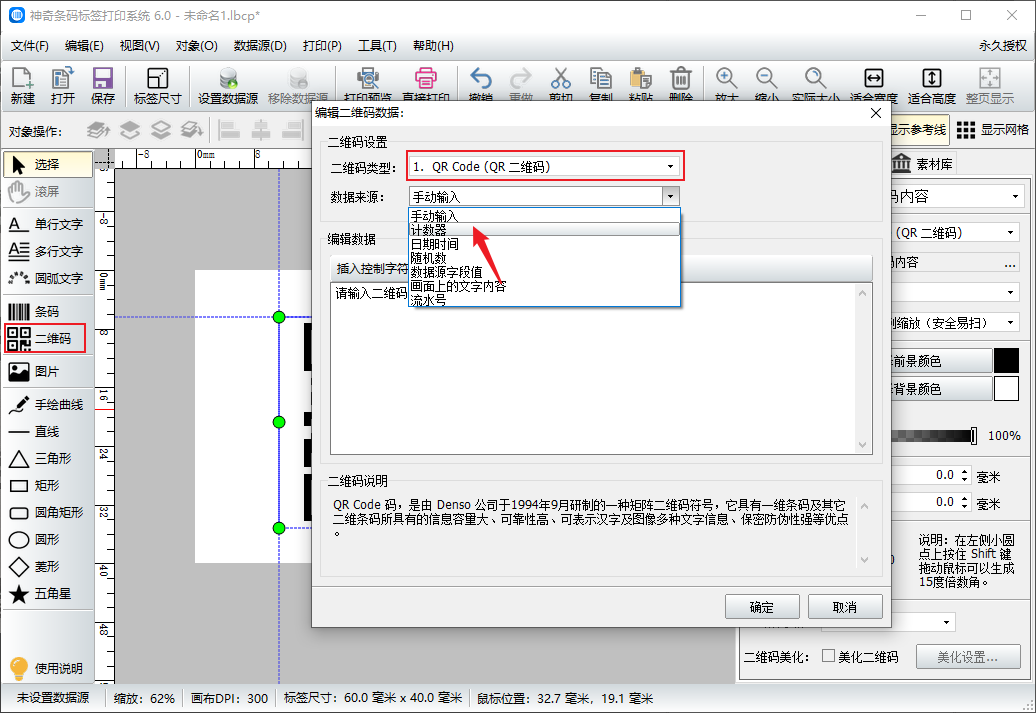Close the 编辑二维码数据 dialog
Image resolution: width=1036 pixels, height=713 pixels.
coord(876,113)
